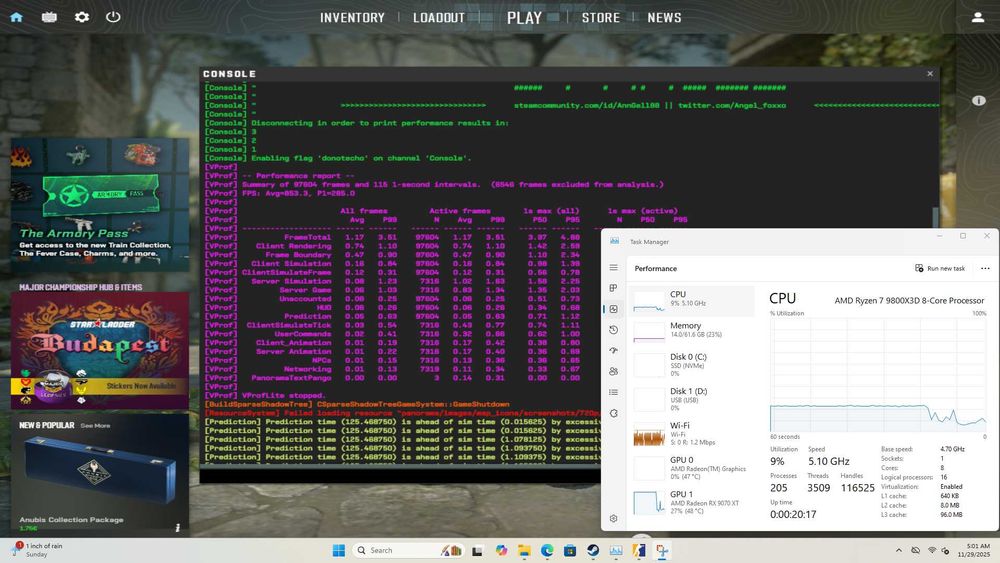Select Disk 1 (D:) performance entry

(x=692, y=399)
